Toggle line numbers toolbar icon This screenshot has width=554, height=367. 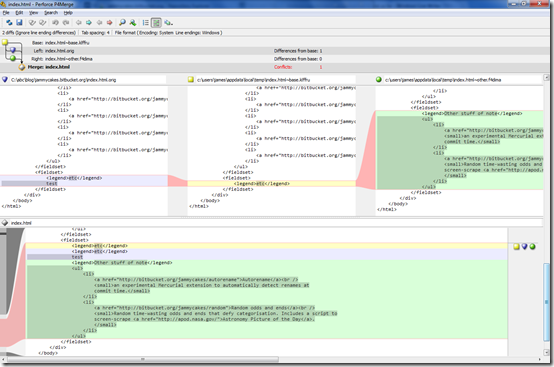[x=146, y=23]
